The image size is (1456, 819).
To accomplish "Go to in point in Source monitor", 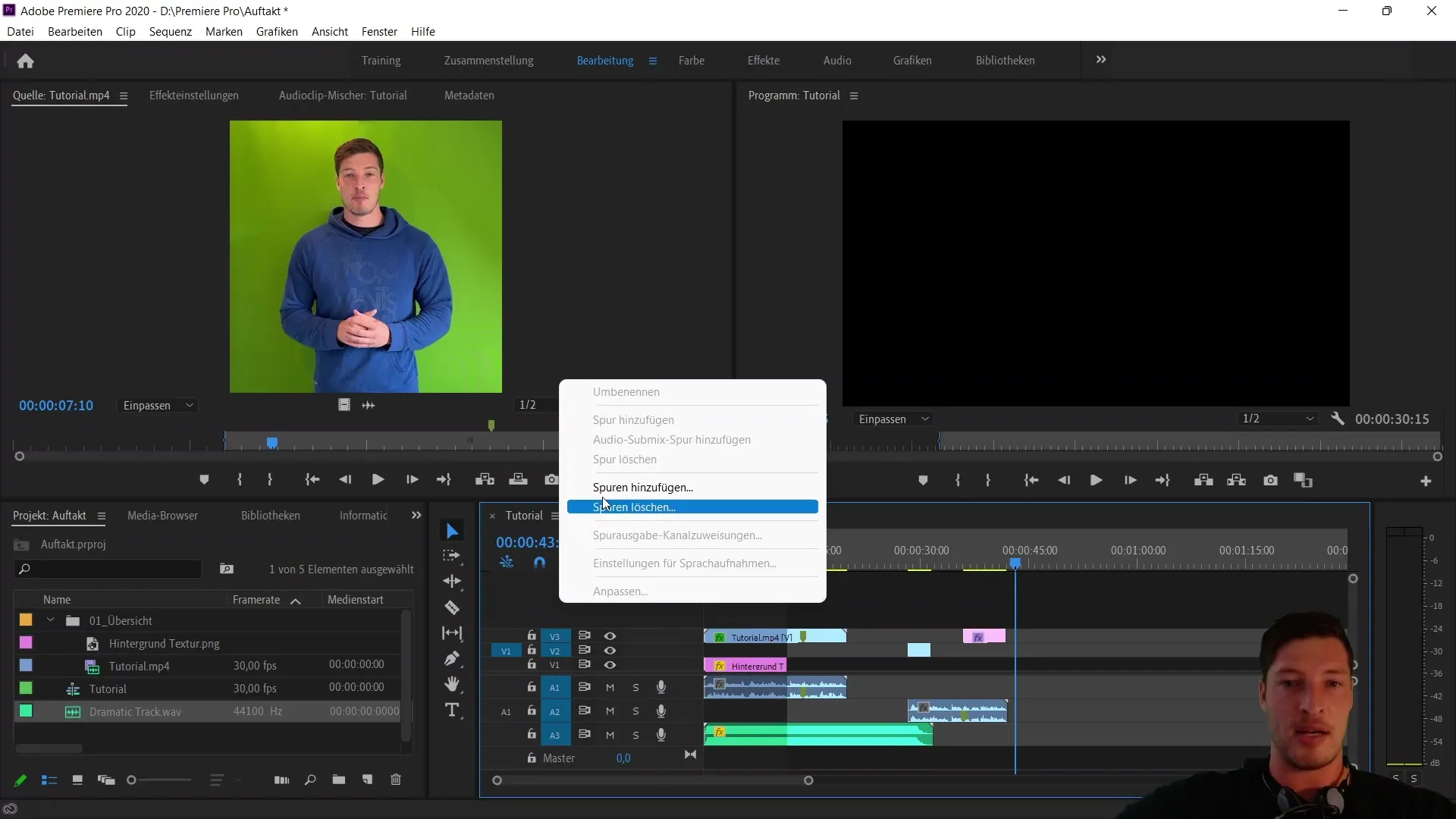I will (x=312, y=480).
